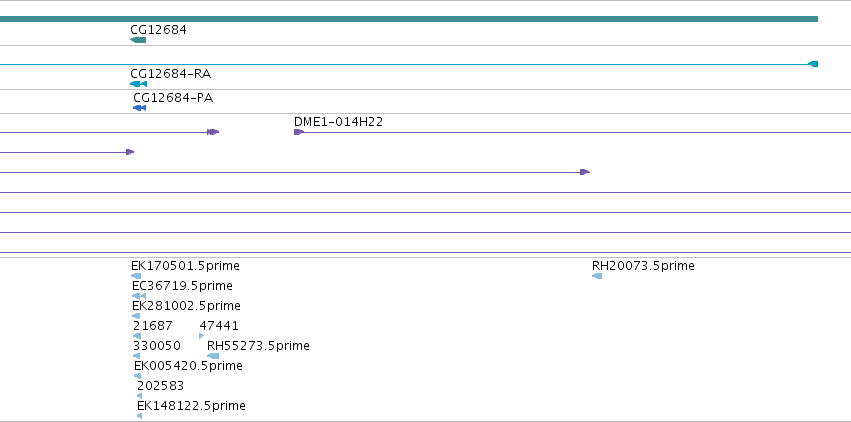Image resolution: width=851 pixels, height=422 pixels.
Task: Click the light blue transcript arrowhead at far right
Action: coord(813,64)
